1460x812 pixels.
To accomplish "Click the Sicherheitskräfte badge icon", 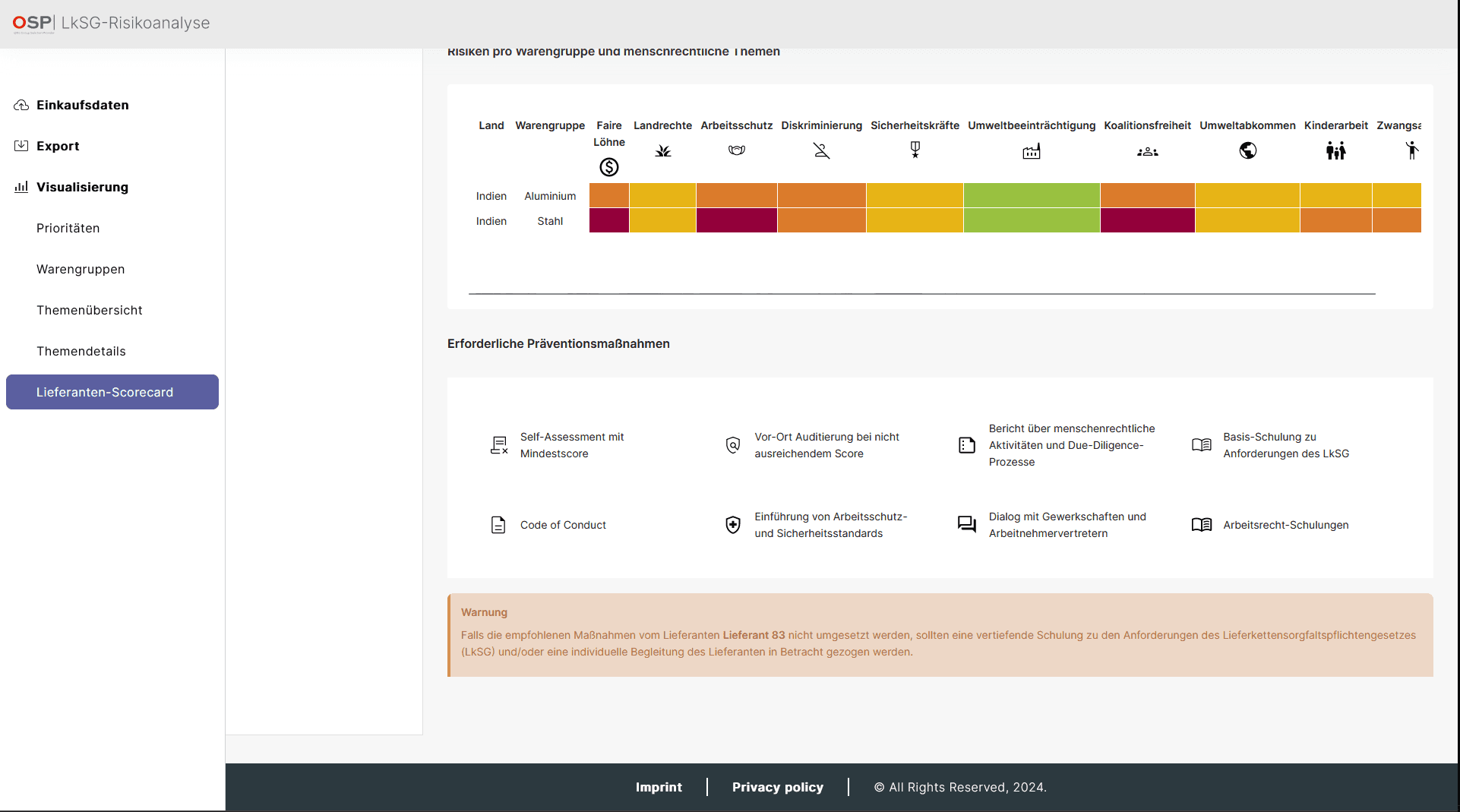I will pyautogui.click(x=915, y=150).
